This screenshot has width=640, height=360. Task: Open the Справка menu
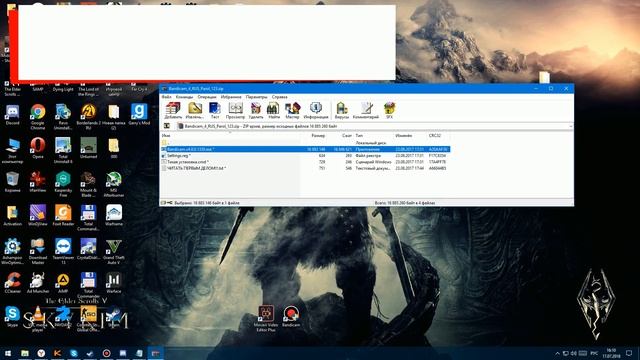tap(280, 97)
